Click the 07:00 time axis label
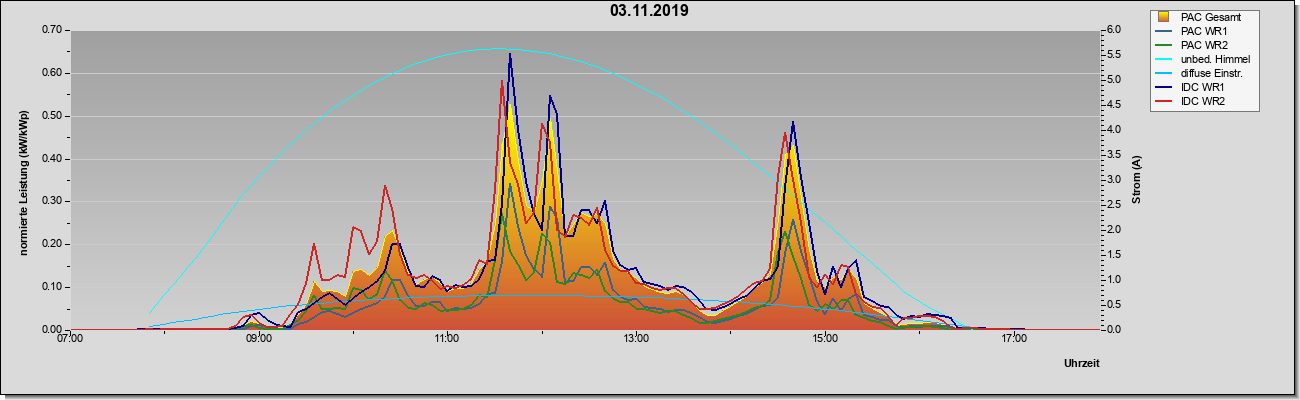The image size is (1300, 400). click(70, 340)
